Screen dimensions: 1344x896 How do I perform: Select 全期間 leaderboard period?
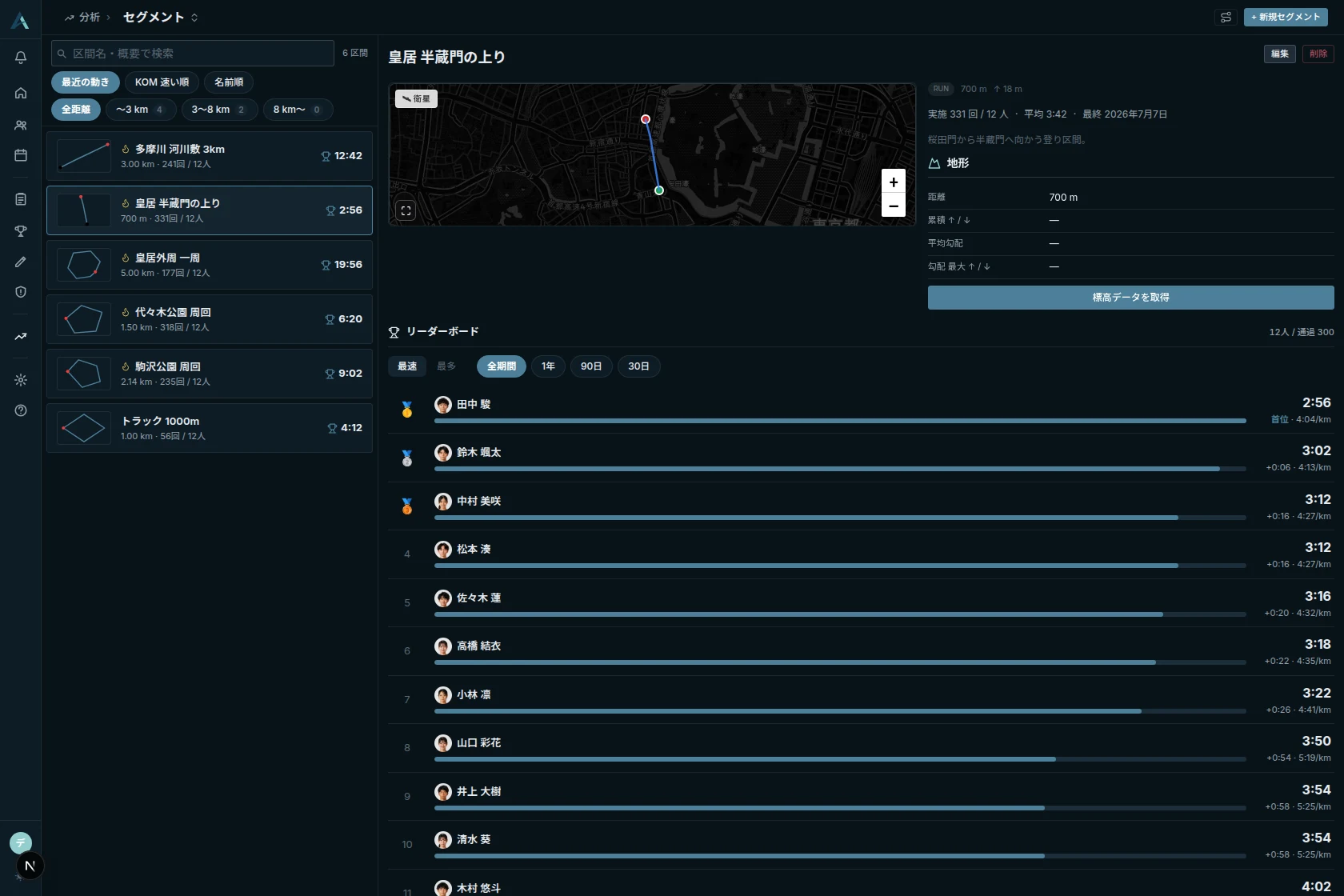502,366
